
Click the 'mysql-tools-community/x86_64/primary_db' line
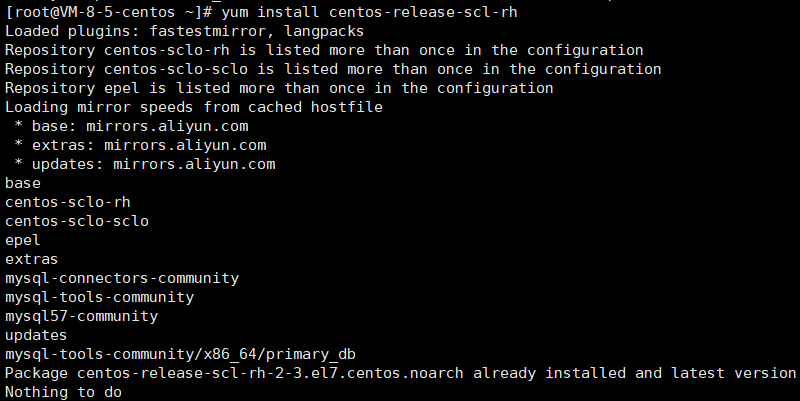180,354
